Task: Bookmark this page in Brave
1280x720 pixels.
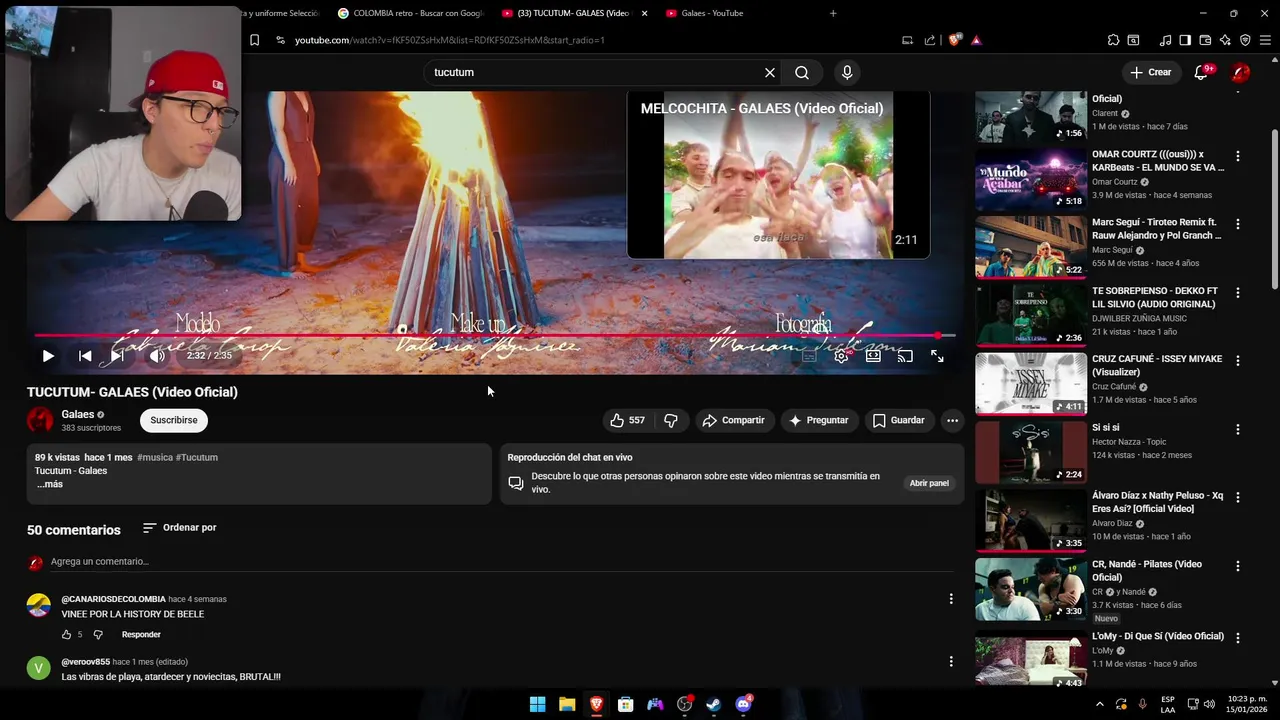Action: pyautogui.click(x=254, y=40)
